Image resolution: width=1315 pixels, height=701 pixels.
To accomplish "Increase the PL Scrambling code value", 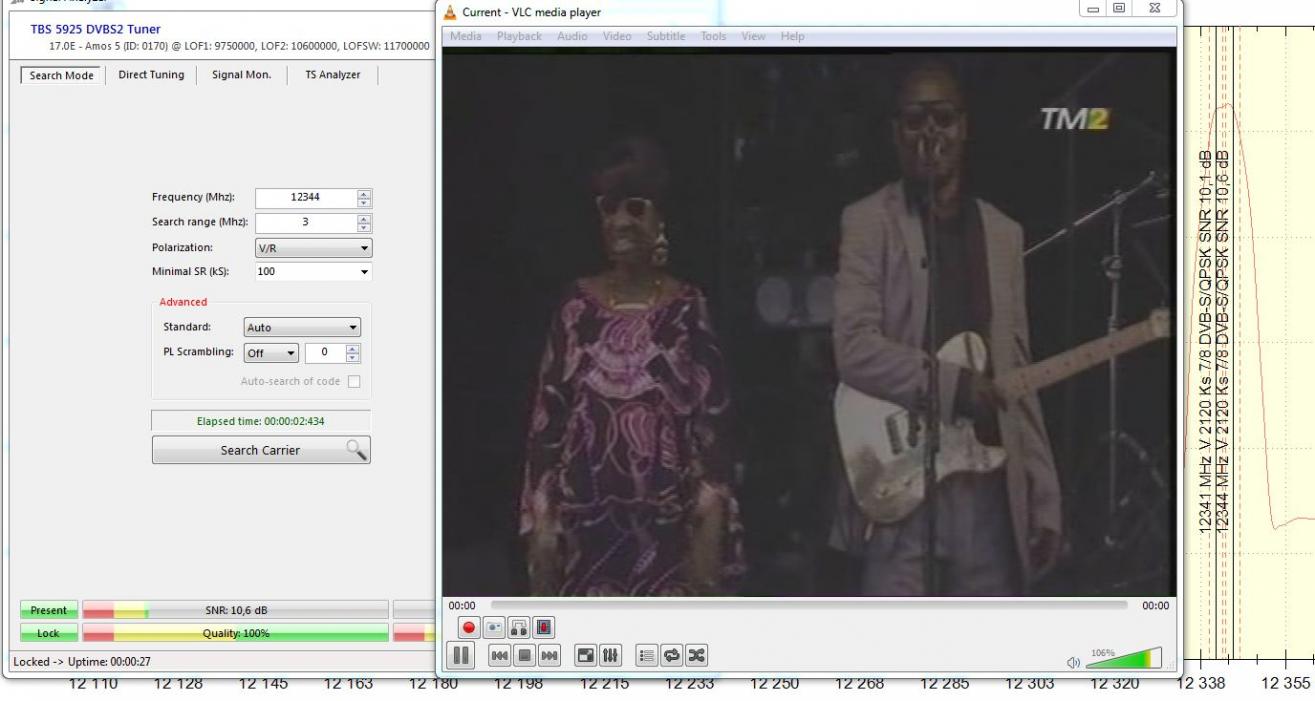I will 353,348.
